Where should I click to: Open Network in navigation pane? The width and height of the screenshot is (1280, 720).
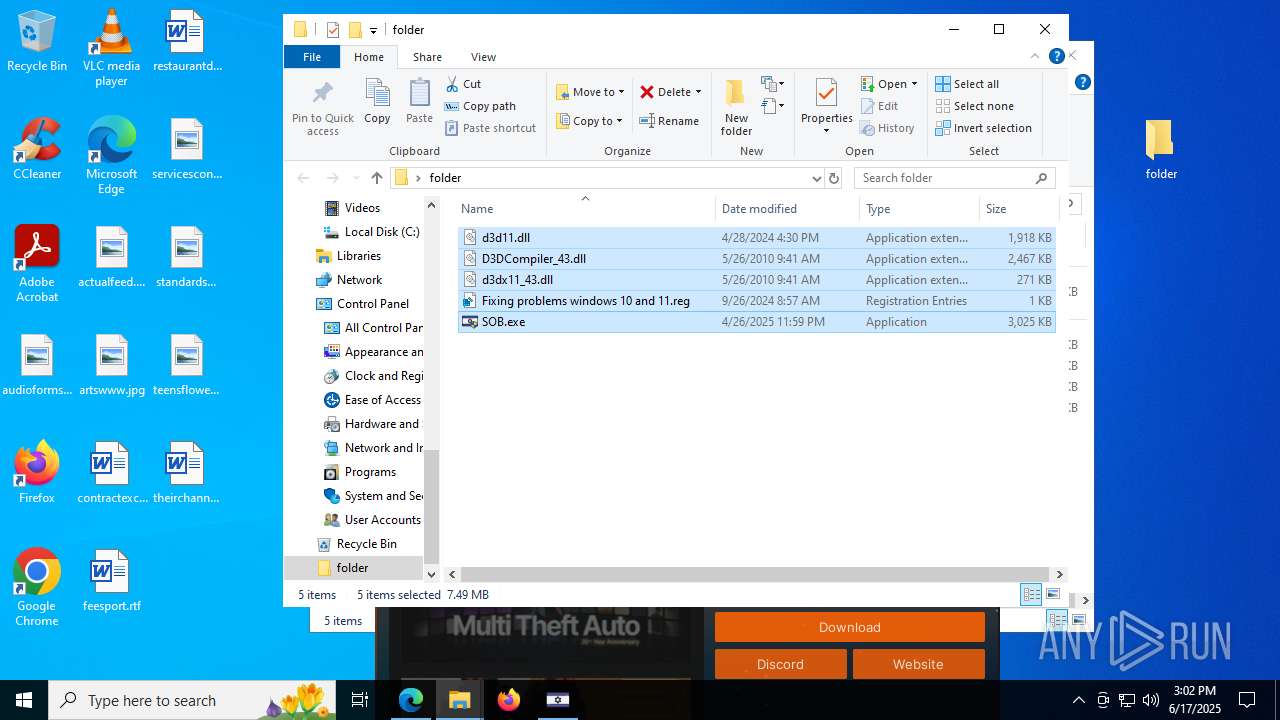tap(349, 280)
